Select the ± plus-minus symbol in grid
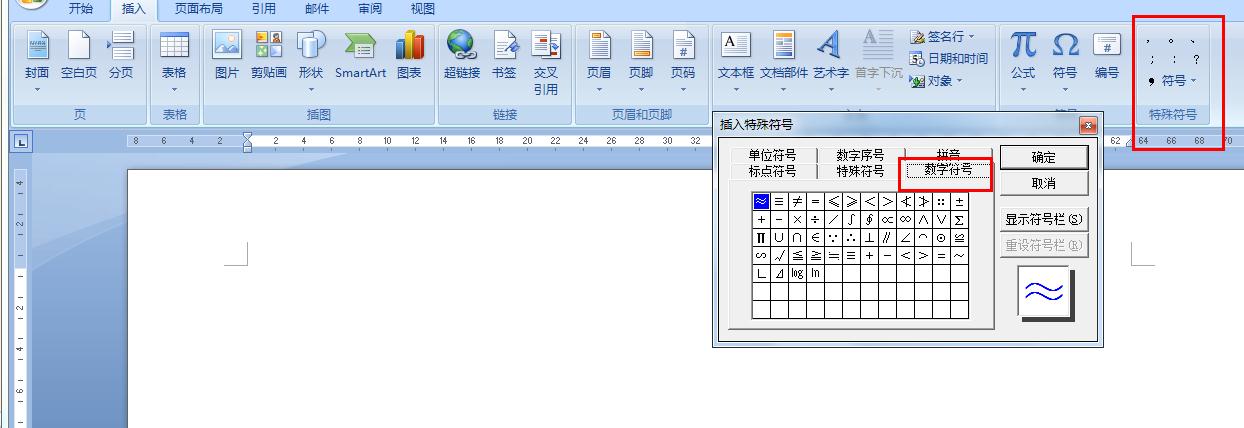The image size is (1244, 428). [959, 202]
